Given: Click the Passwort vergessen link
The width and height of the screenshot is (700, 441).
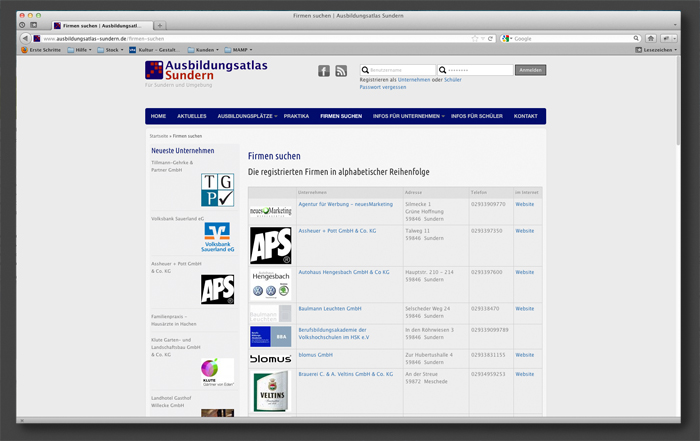Looking at the screenshot, I should click(383, 87).
